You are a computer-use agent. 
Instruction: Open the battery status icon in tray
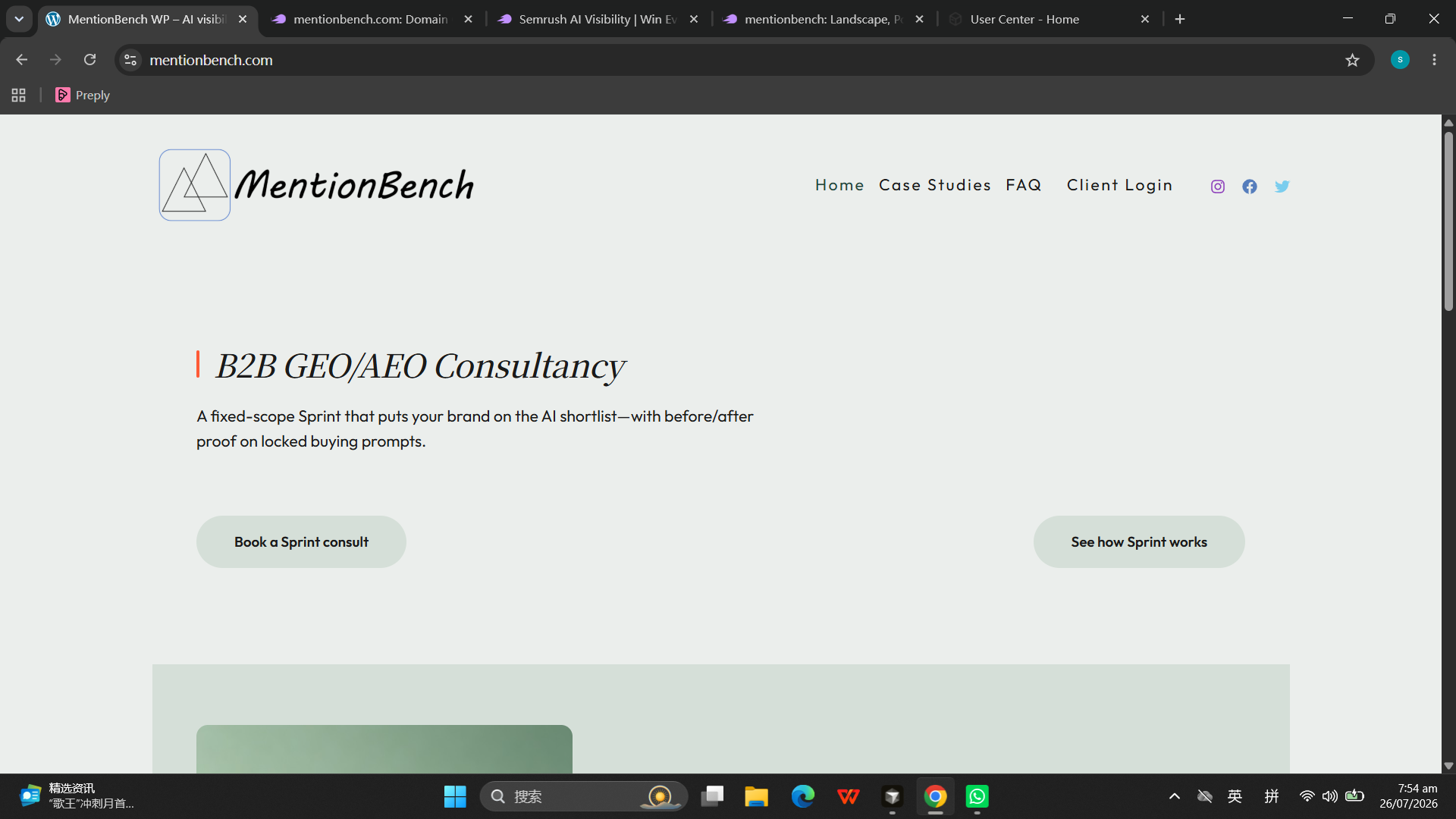(x=1354, y=796)
